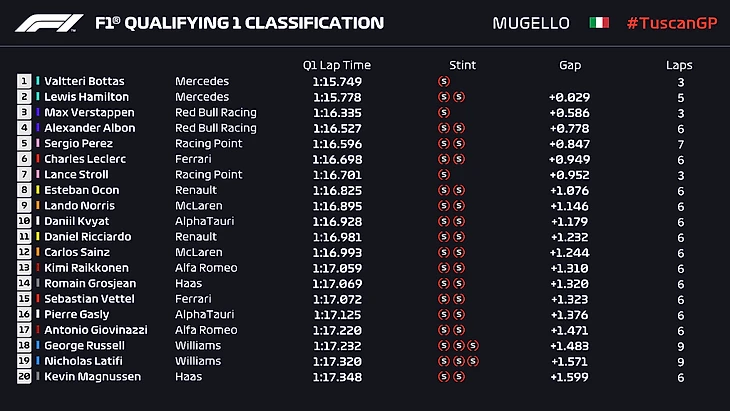
Task: Click the Qualifying 1 Classification title
Action: [x=238, y=22]
